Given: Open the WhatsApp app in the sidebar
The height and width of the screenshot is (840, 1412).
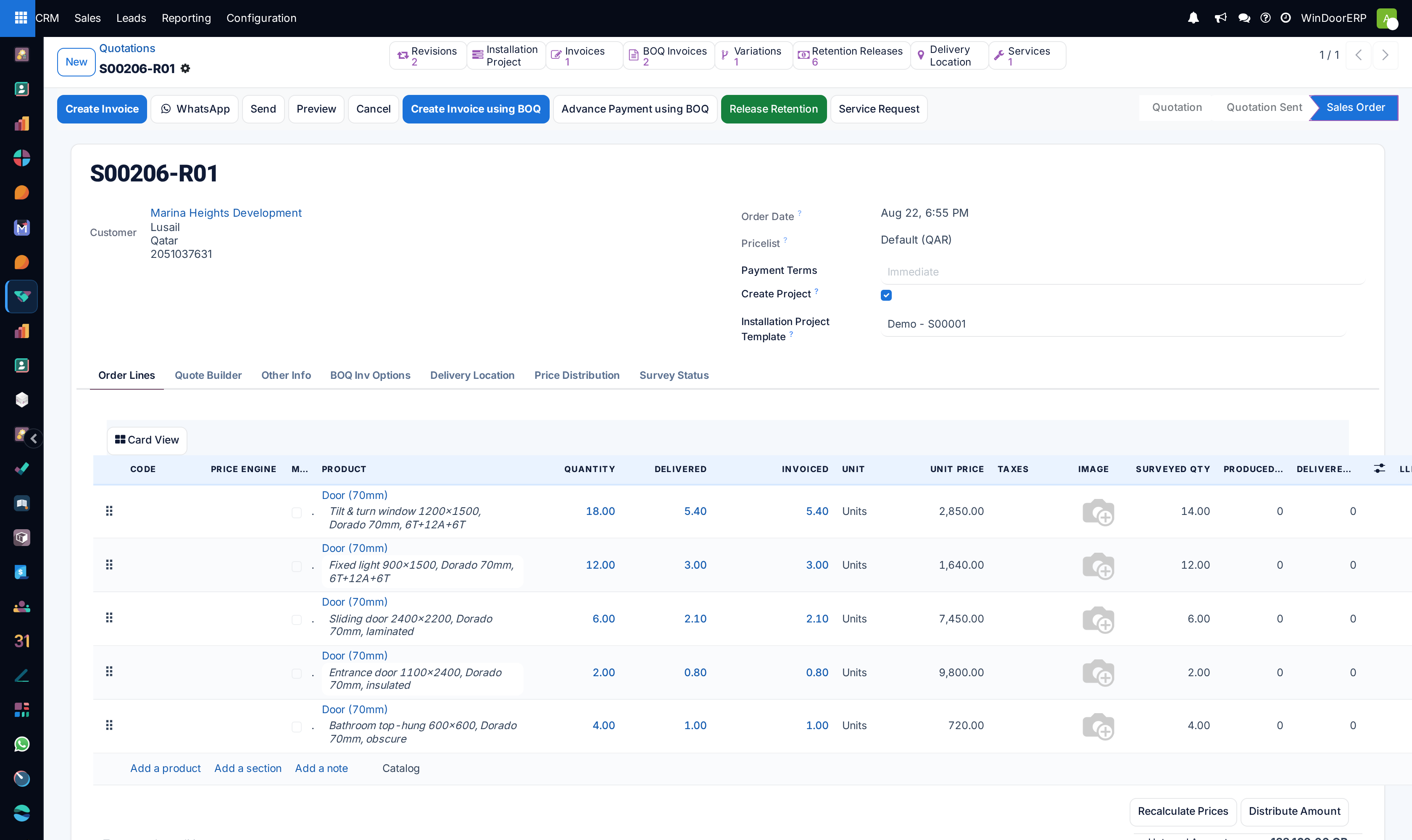Looking at the screenshot, I should click(21, 744).
